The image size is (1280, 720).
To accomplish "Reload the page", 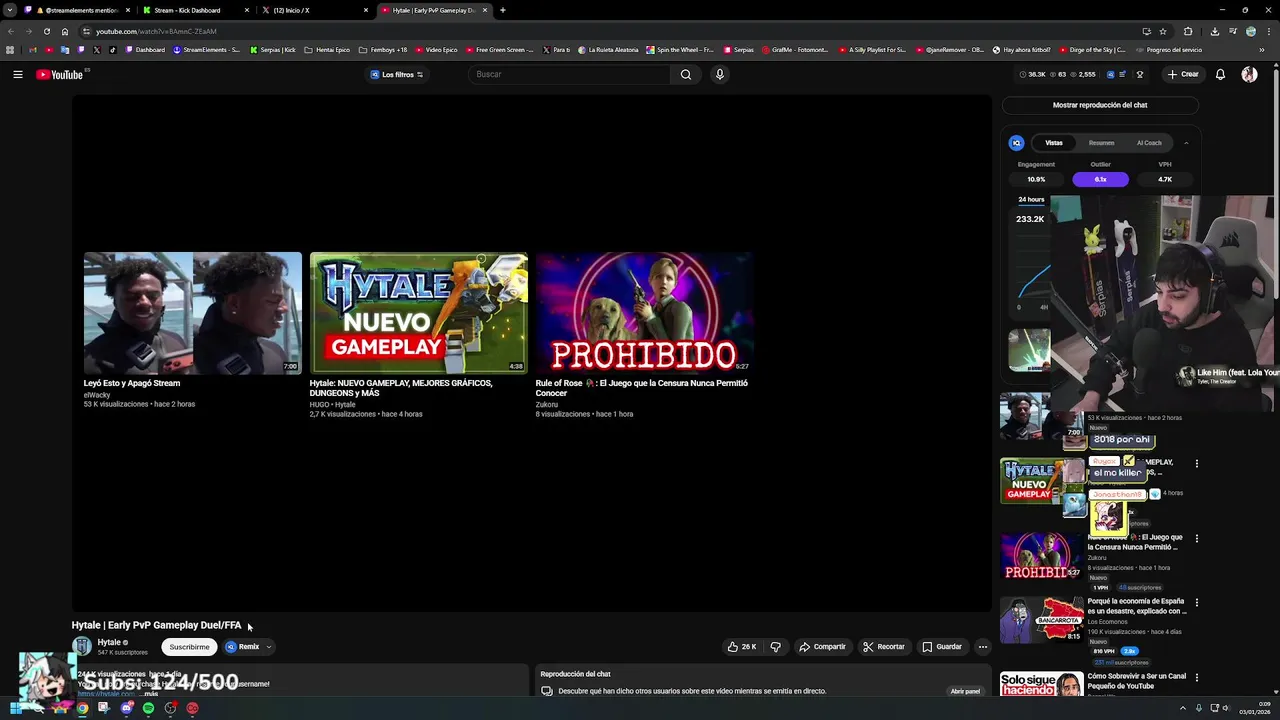I will coord(46,31).
